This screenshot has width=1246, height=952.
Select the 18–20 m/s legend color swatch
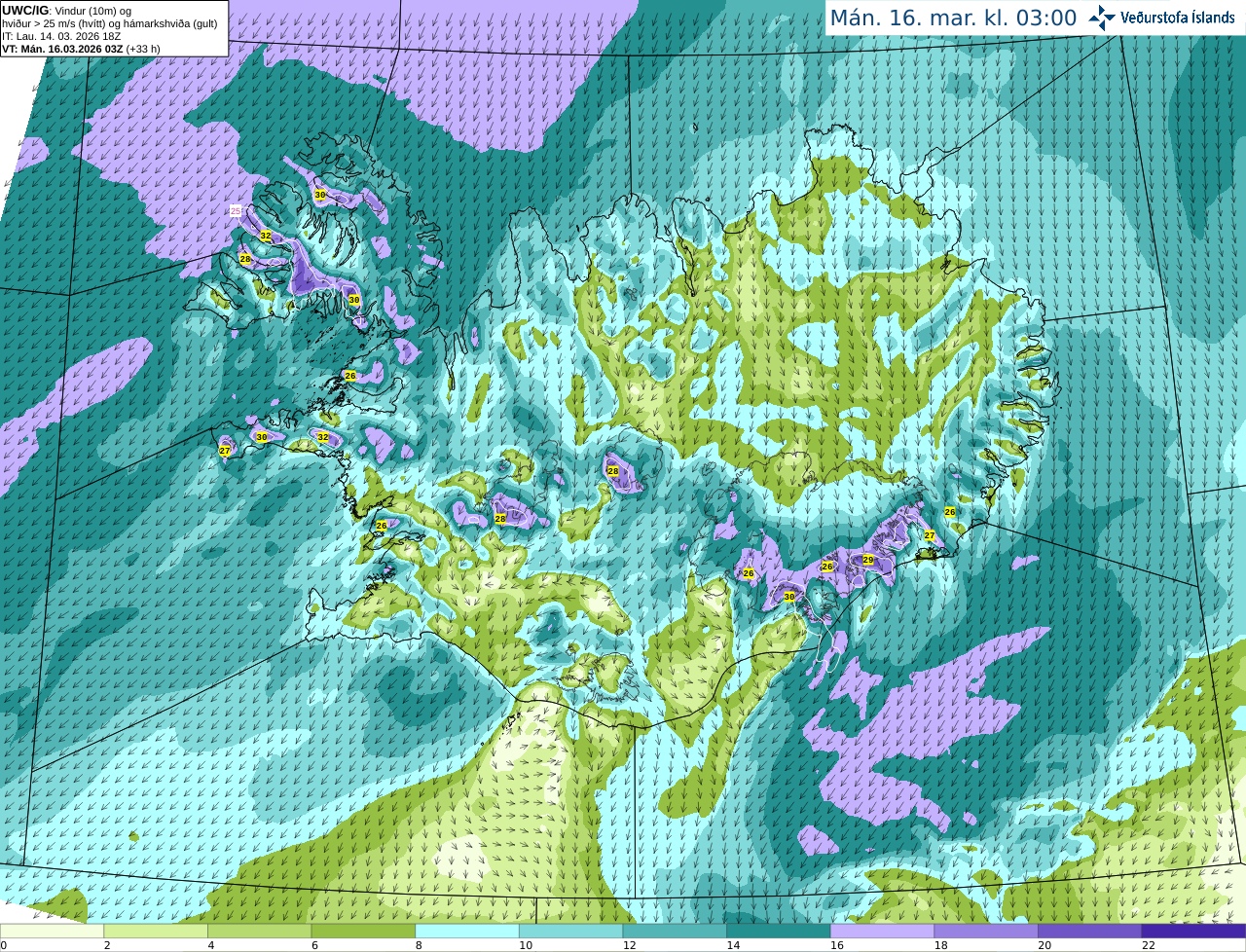[x=986, y=931]
